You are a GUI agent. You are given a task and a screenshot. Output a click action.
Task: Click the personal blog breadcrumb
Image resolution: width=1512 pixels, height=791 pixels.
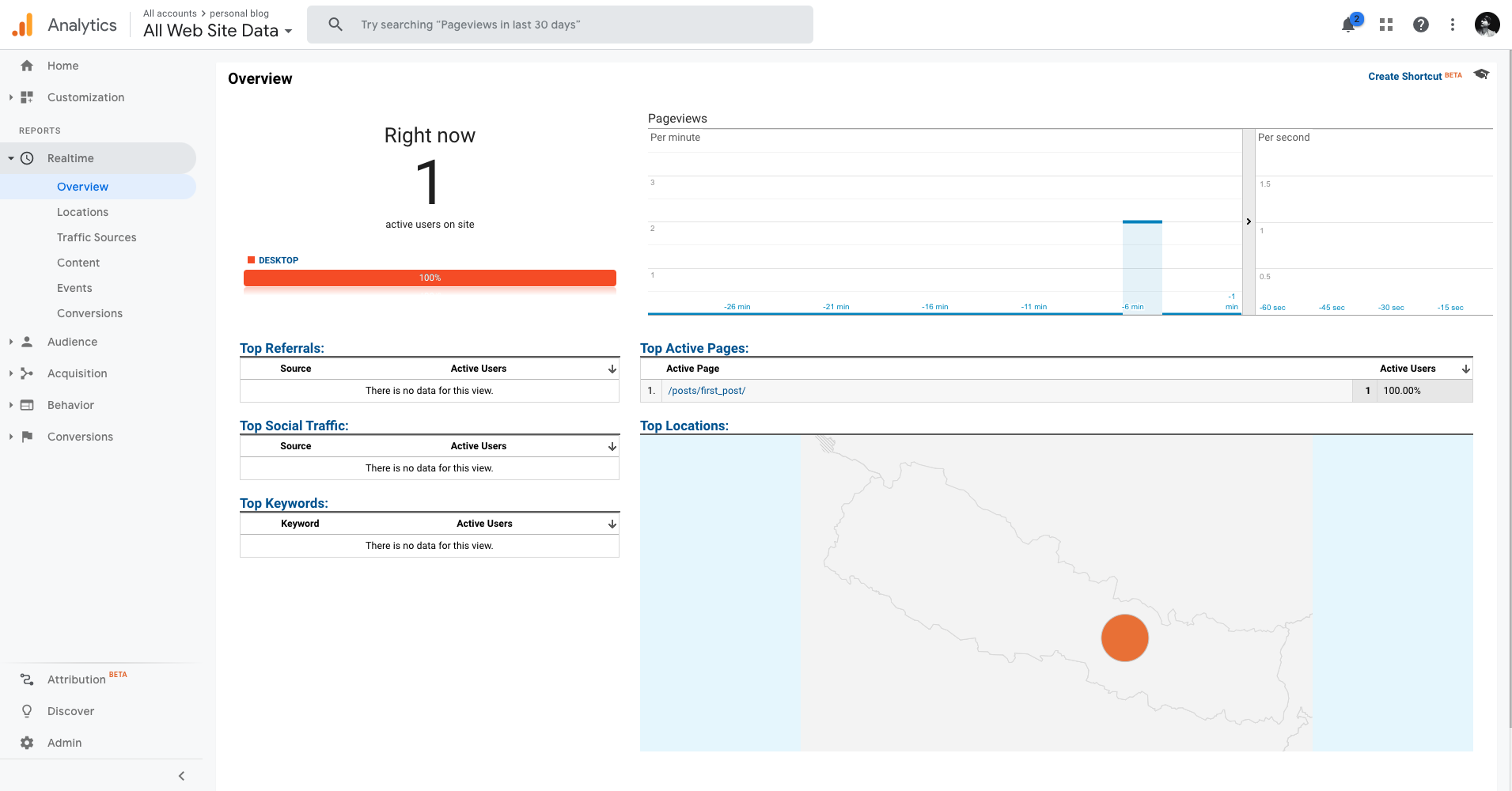239,13
